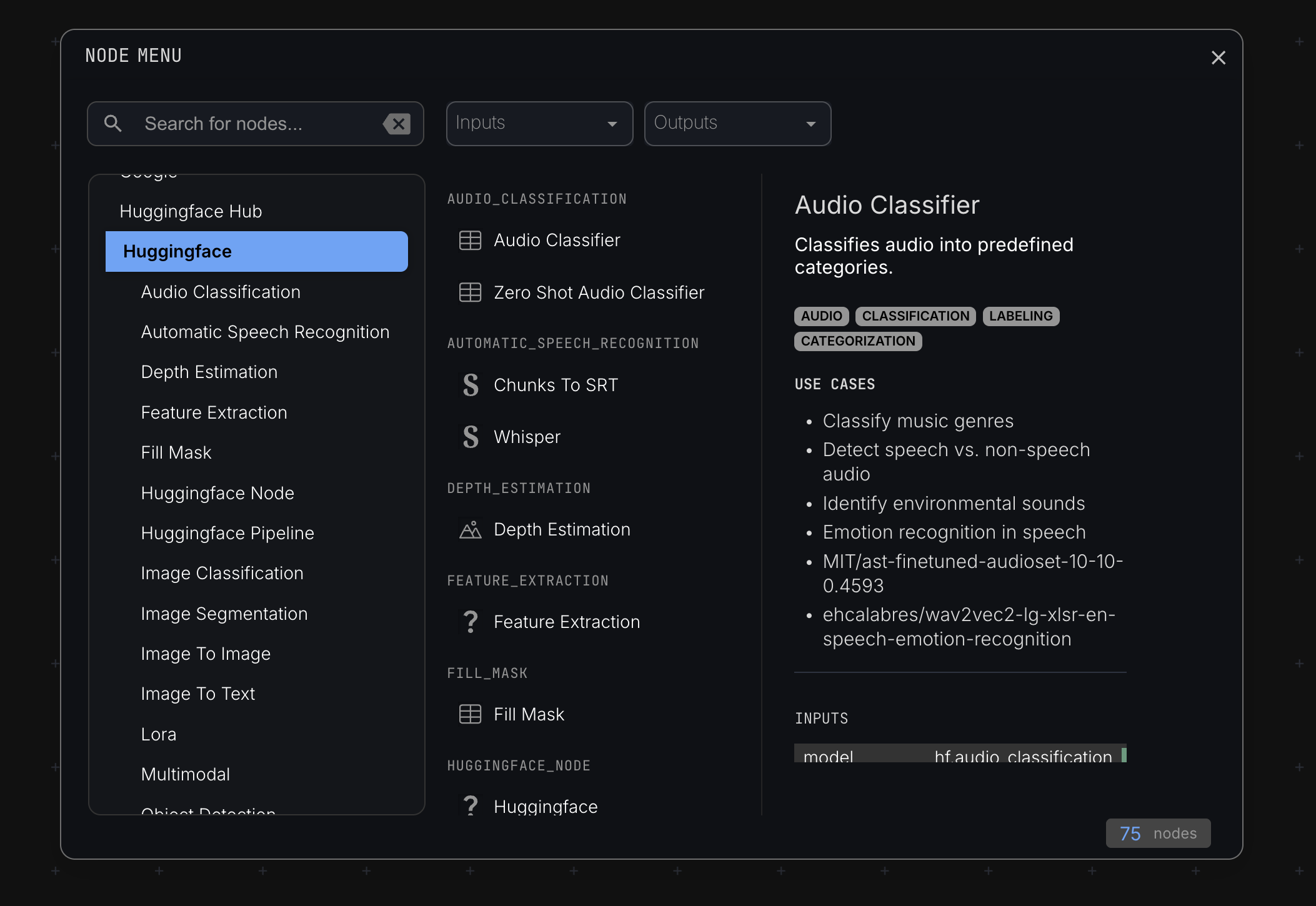
Task: Select the Lora category
Action: coord(158,734)
